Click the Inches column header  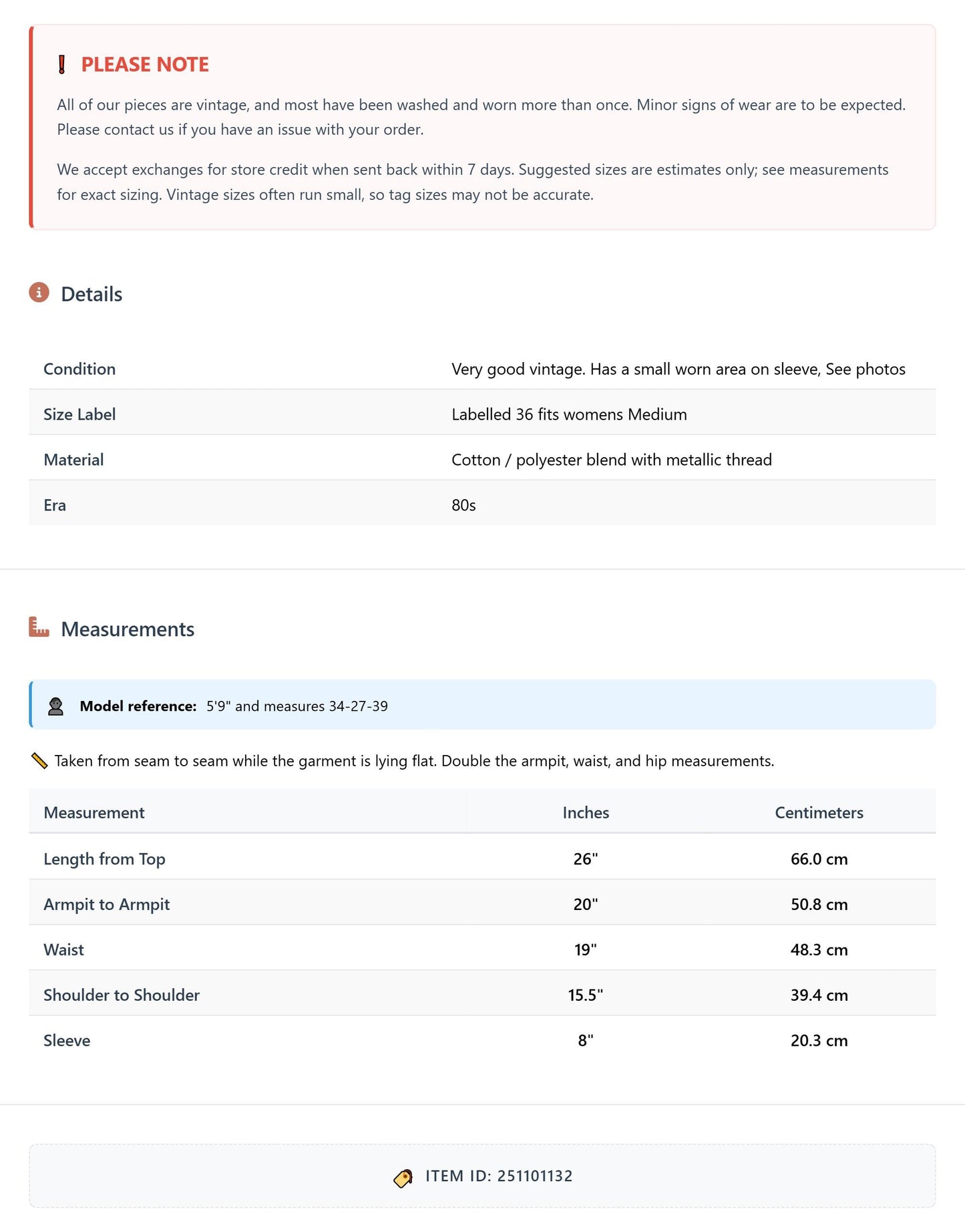[586, 812]
